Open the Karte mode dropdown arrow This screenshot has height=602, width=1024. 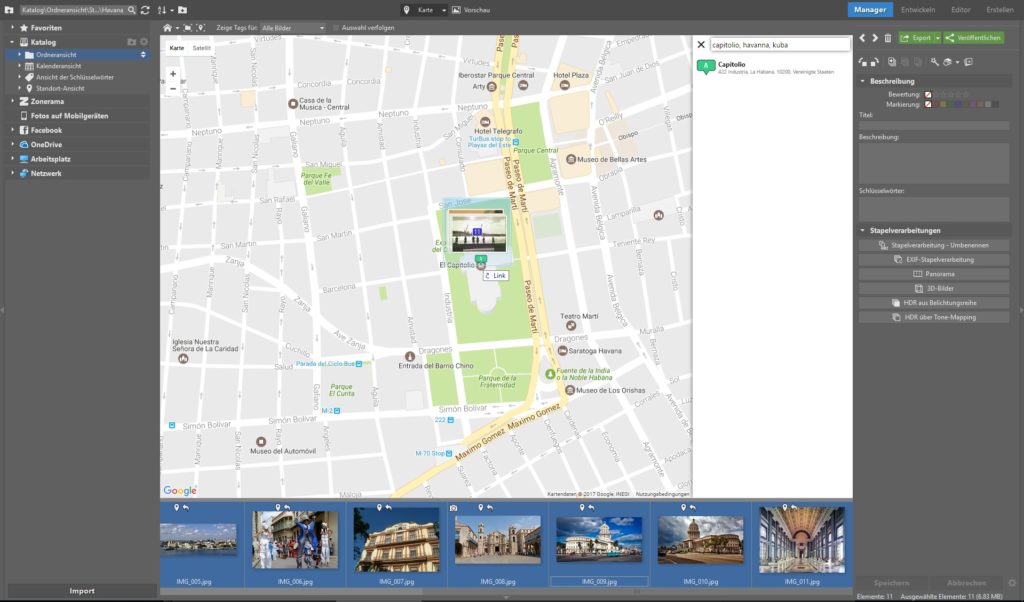coord(444,10)
